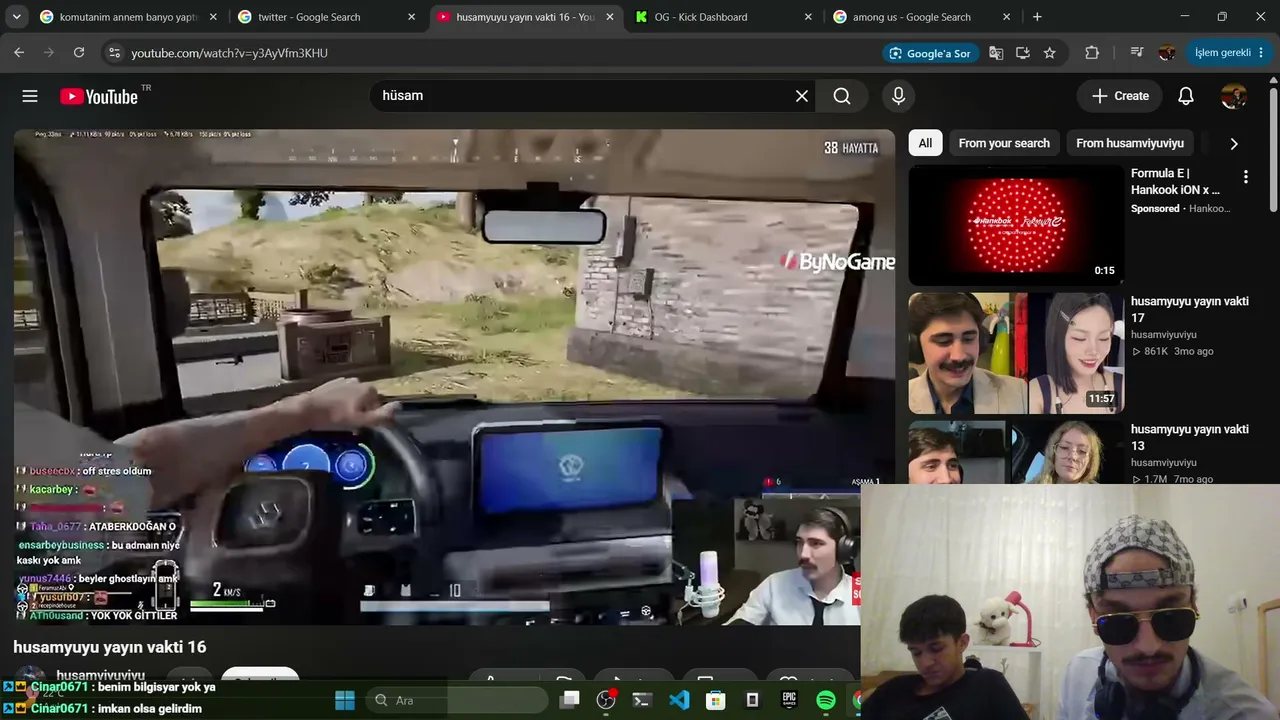Open the Chrome profile avatar

tap(1166, 53)
